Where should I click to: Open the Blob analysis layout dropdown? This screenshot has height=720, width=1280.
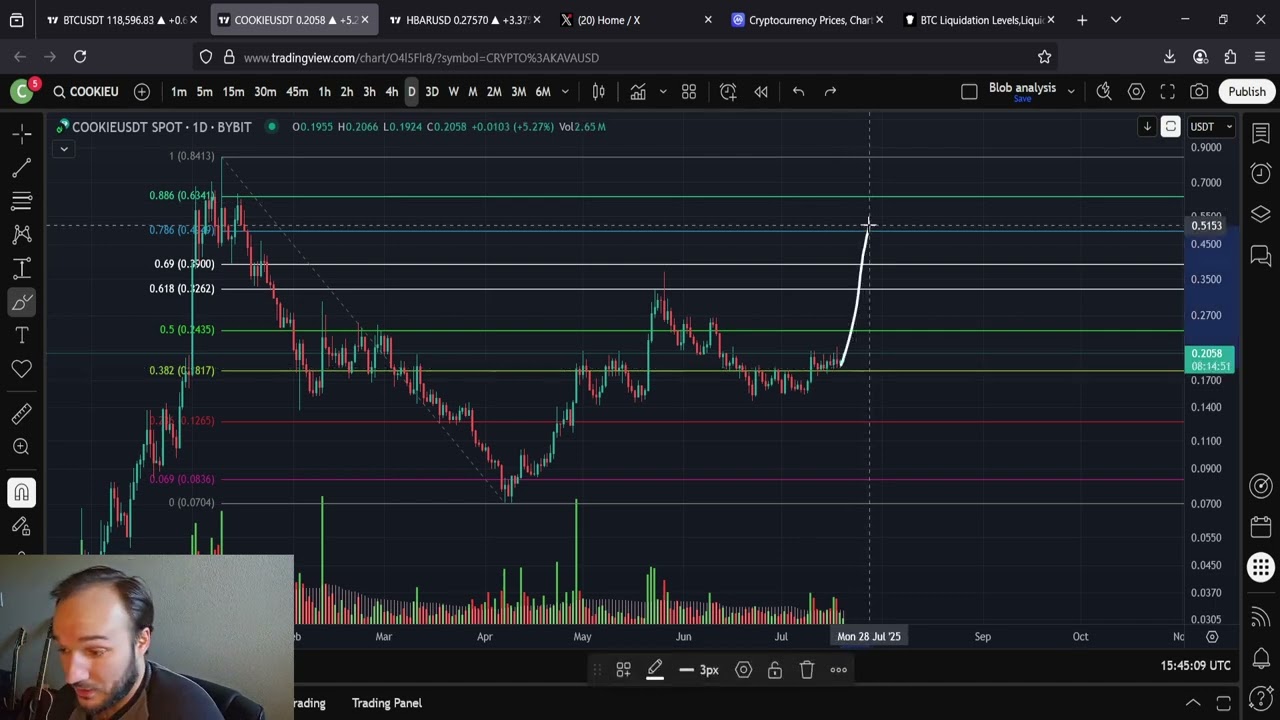point(1071,92)
